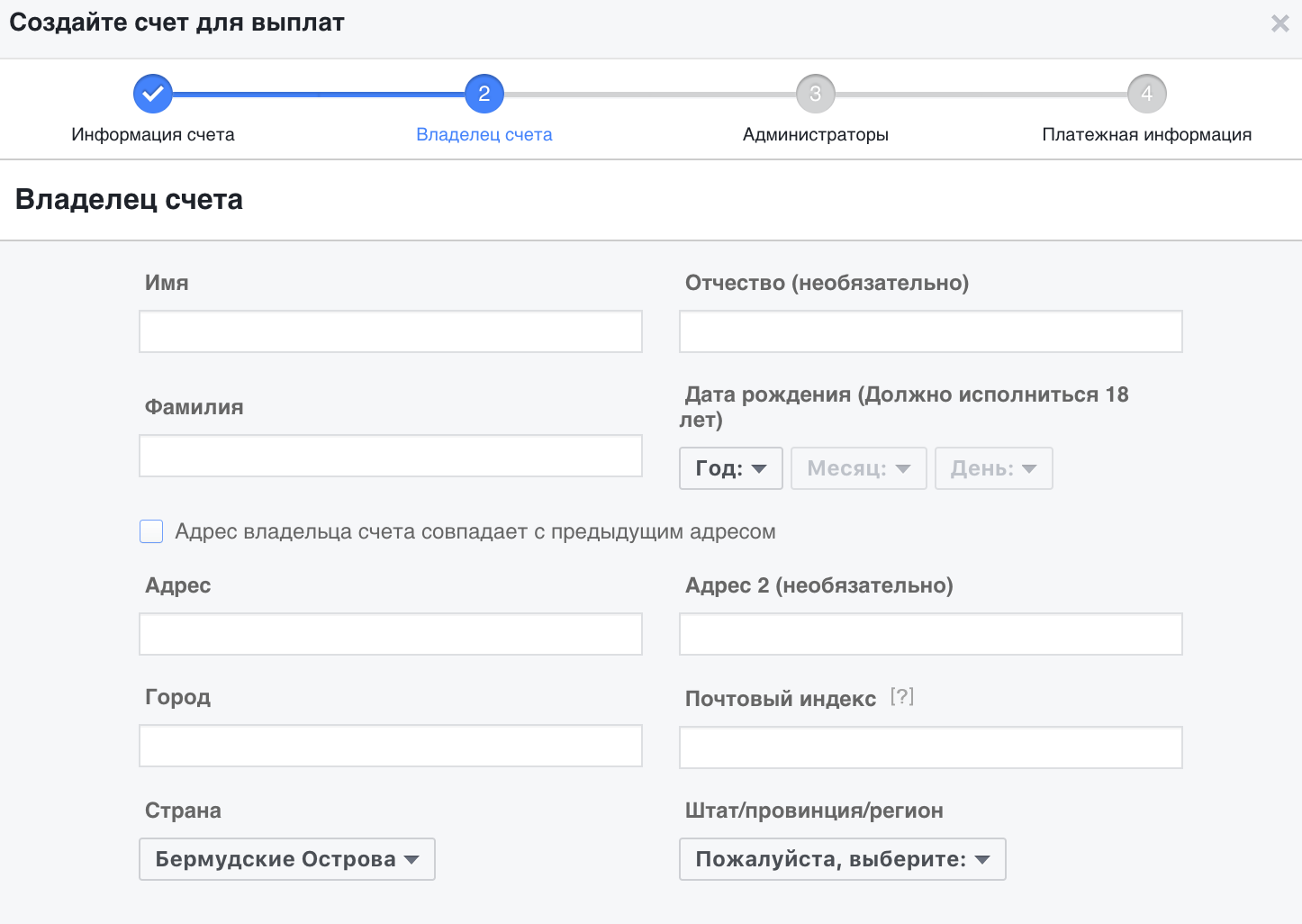Screen dimensions: 1302x924
Task: Go to the Платежная информация step
Action: click(x=1147, y=134)
